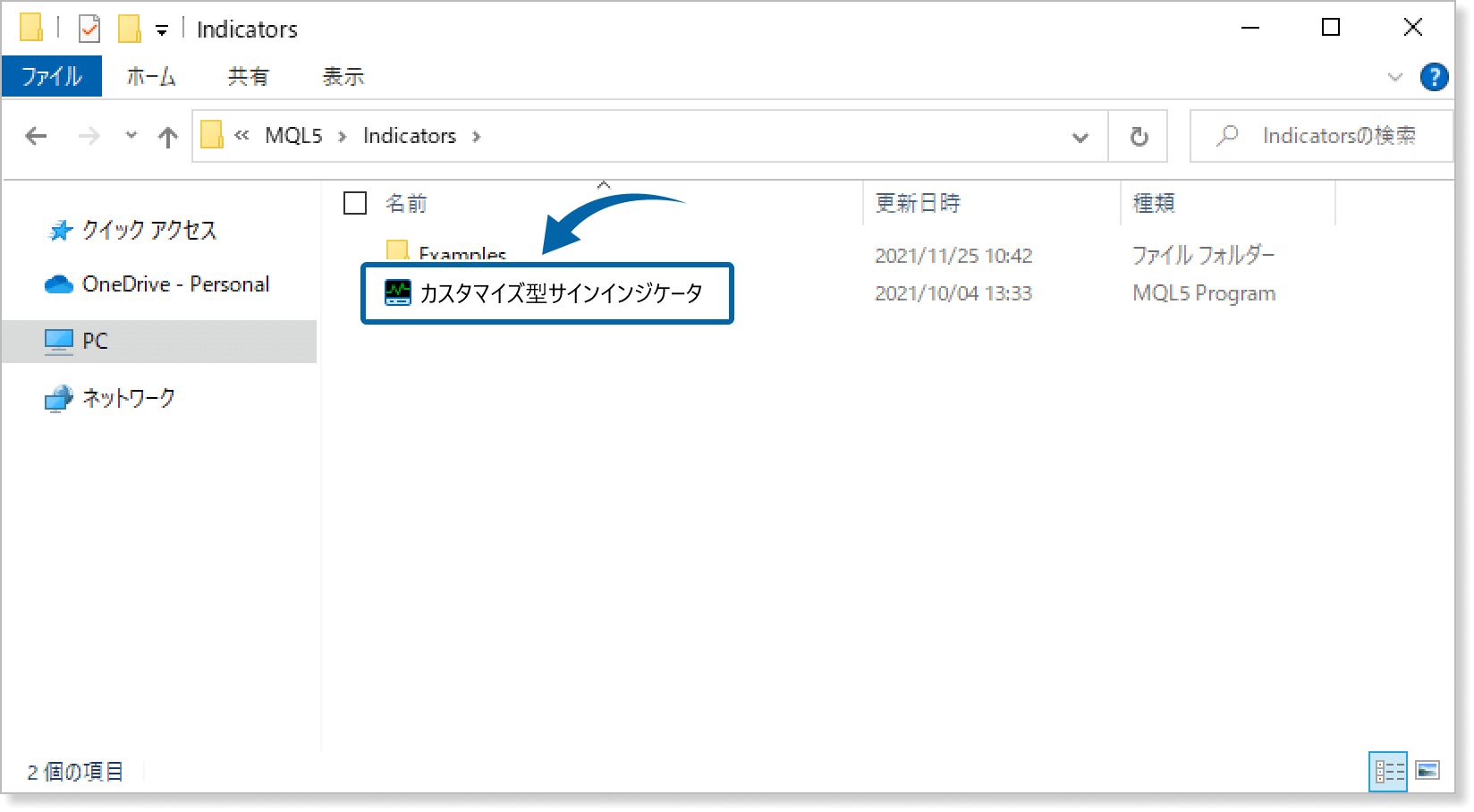Expand the address bar history dropdown

coord(1079,136)
